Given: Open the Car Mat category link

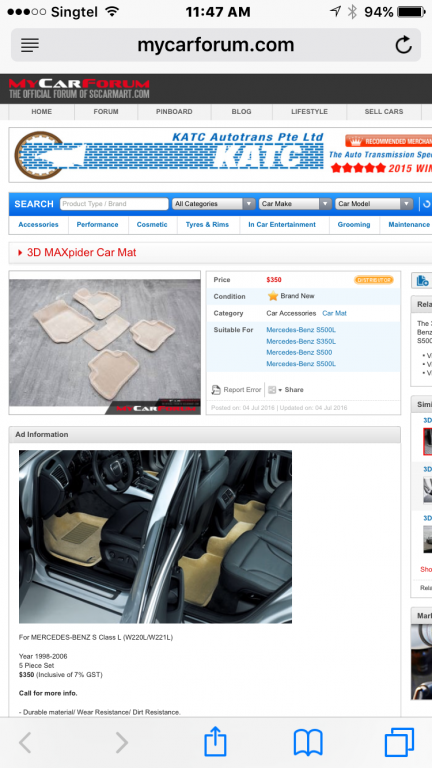Looking at the screenshot, I should pyautogui.click(x=335, y=313).
